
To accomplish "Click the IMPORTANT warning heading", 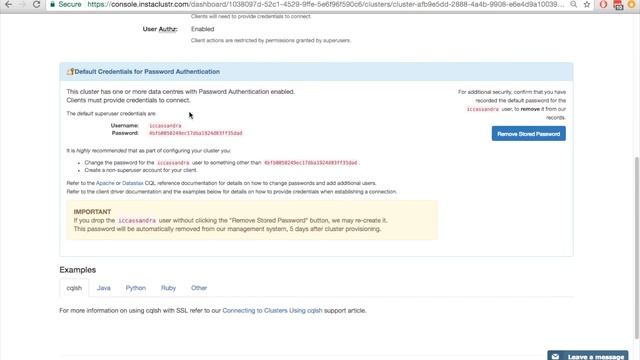I will click(x=92, y=212).
